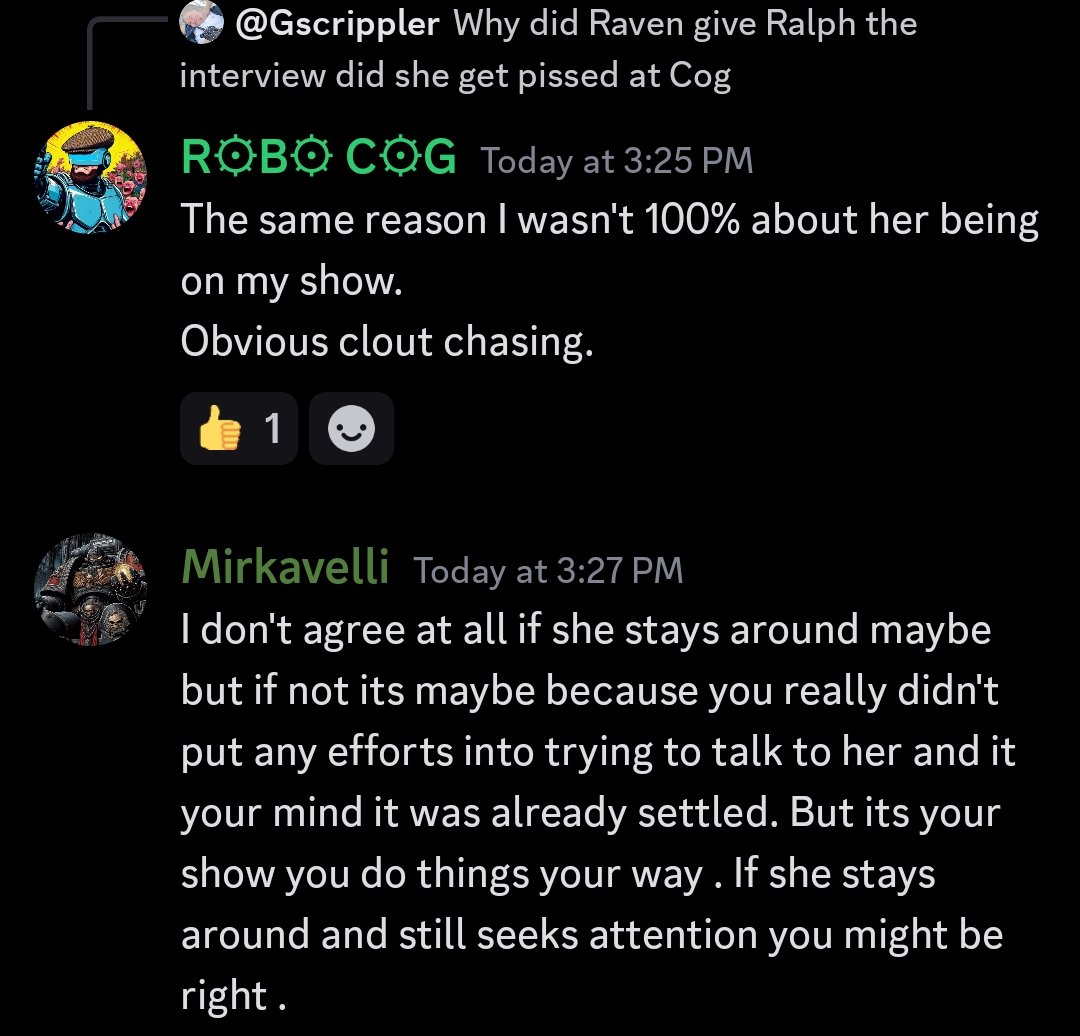Open the @Gscrippler mention in the reply
Viewport: 1080px width, 1036px height.
pos(337,24)
